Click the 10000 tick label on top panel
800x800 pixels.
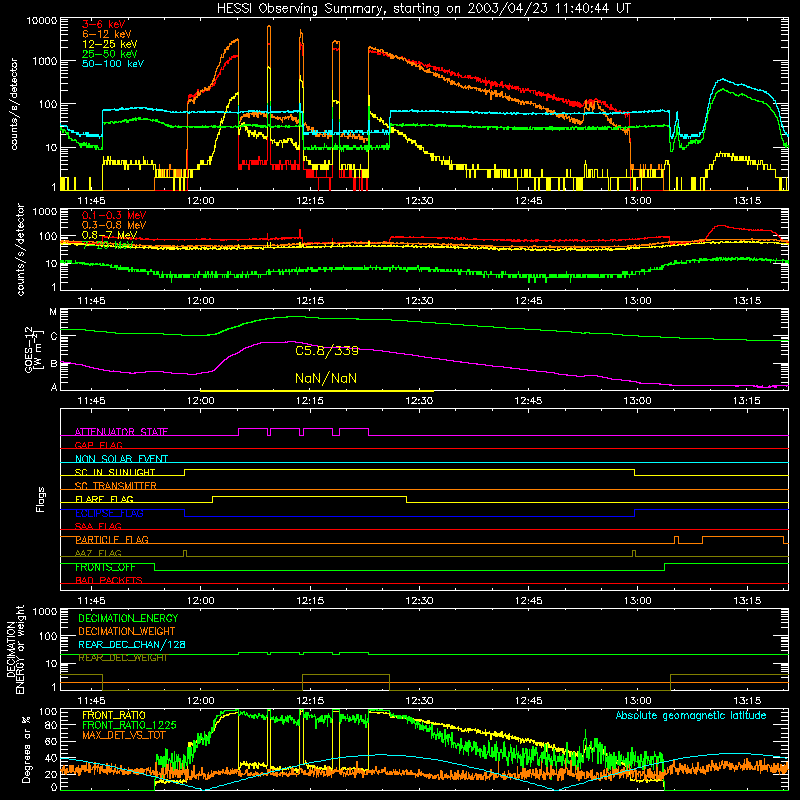pos(42,20)
